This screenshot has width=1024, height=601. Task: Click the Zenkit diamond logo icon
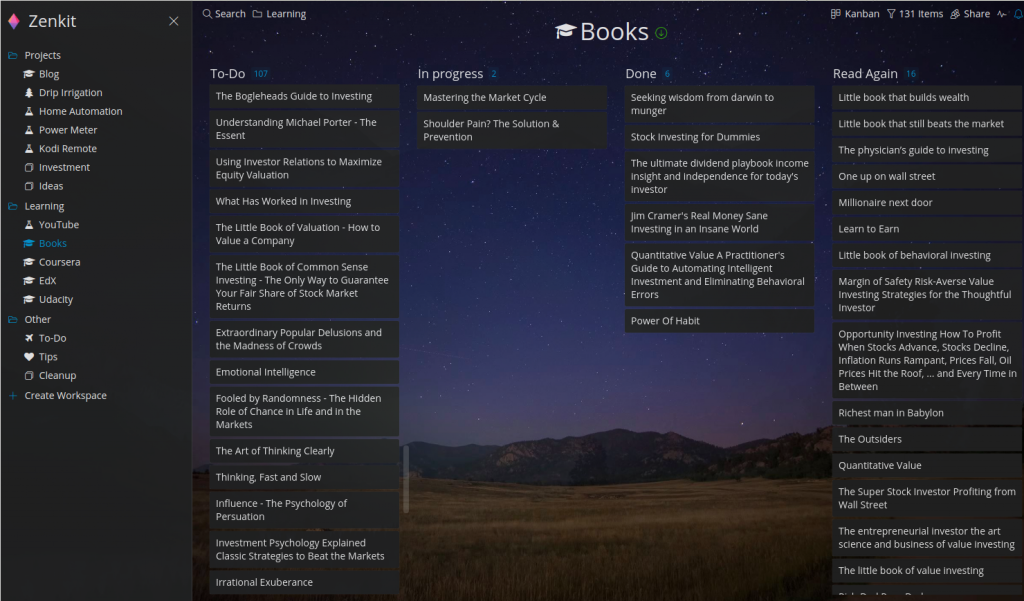pos(14,22)
